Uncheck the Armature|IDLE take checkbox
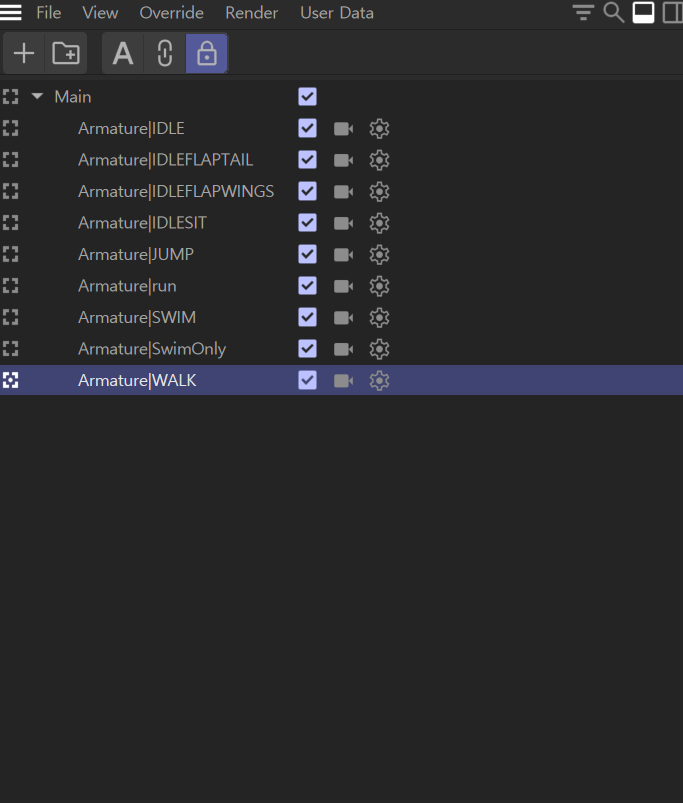683x803 pixels. click(x=307, y=128)
